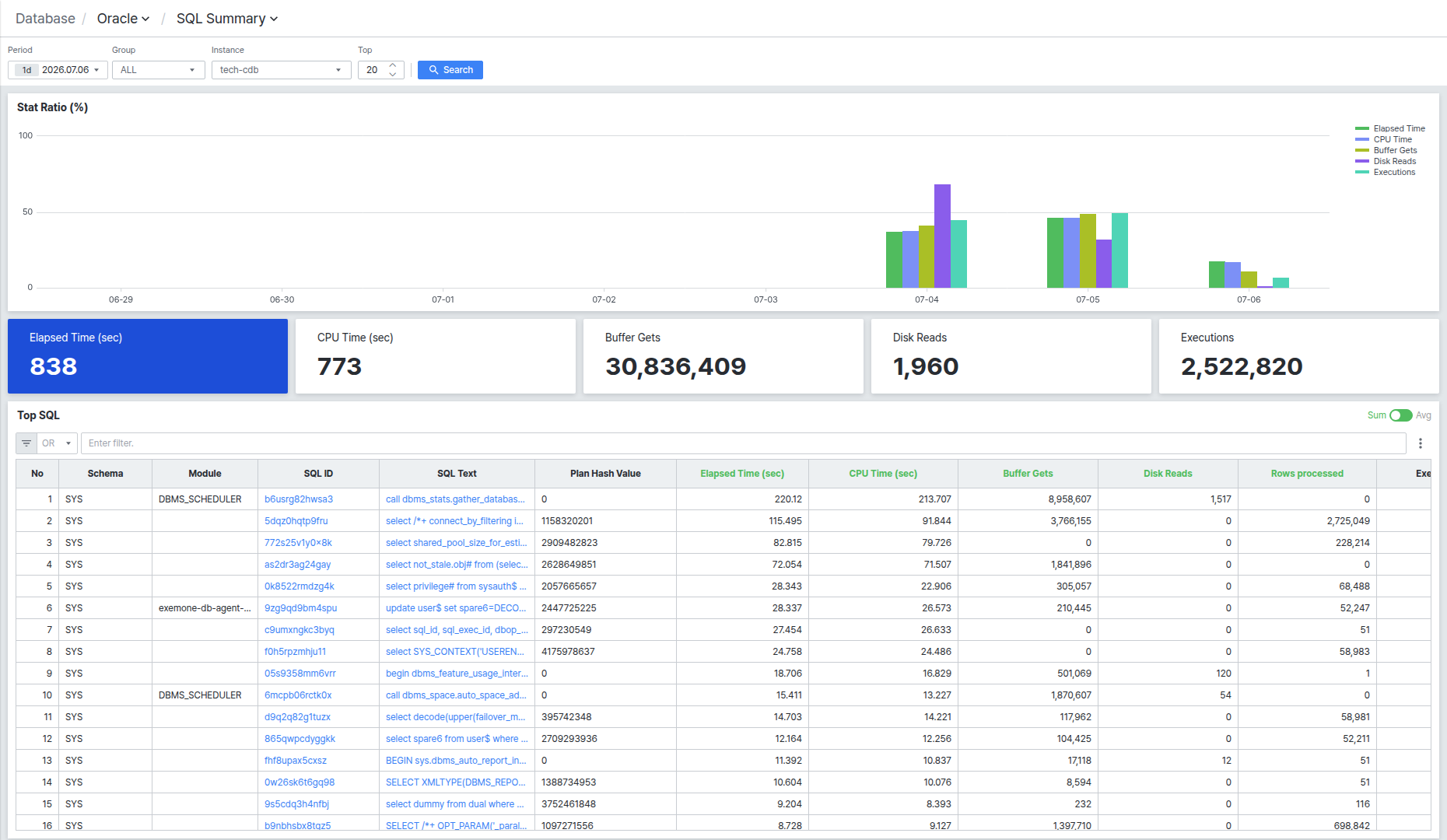This screenshot has width=1447, height=840.
Task: Open the SQL Summary breadcrumb menu
Action: pos(227,19)
